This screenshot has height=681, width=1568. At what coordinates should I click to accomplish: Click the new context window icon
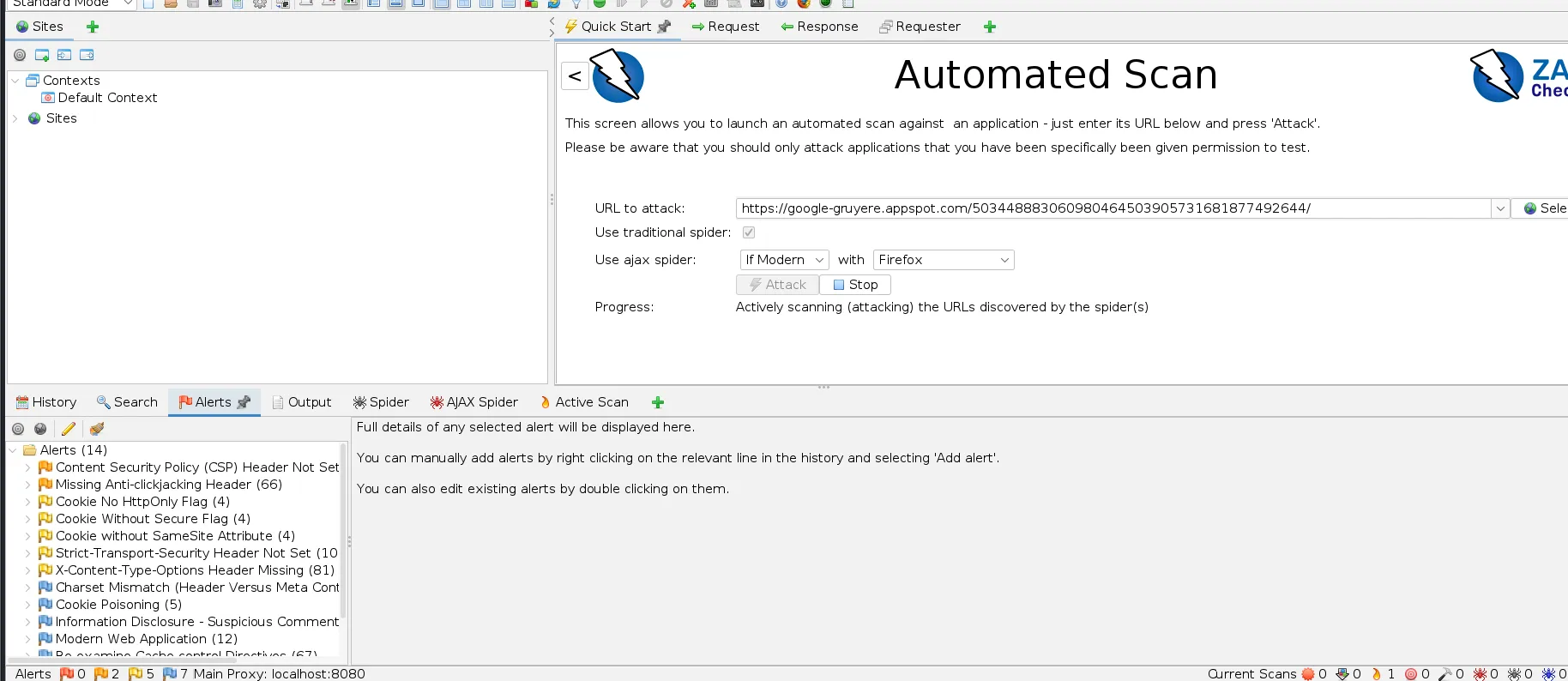click(42, 55)
